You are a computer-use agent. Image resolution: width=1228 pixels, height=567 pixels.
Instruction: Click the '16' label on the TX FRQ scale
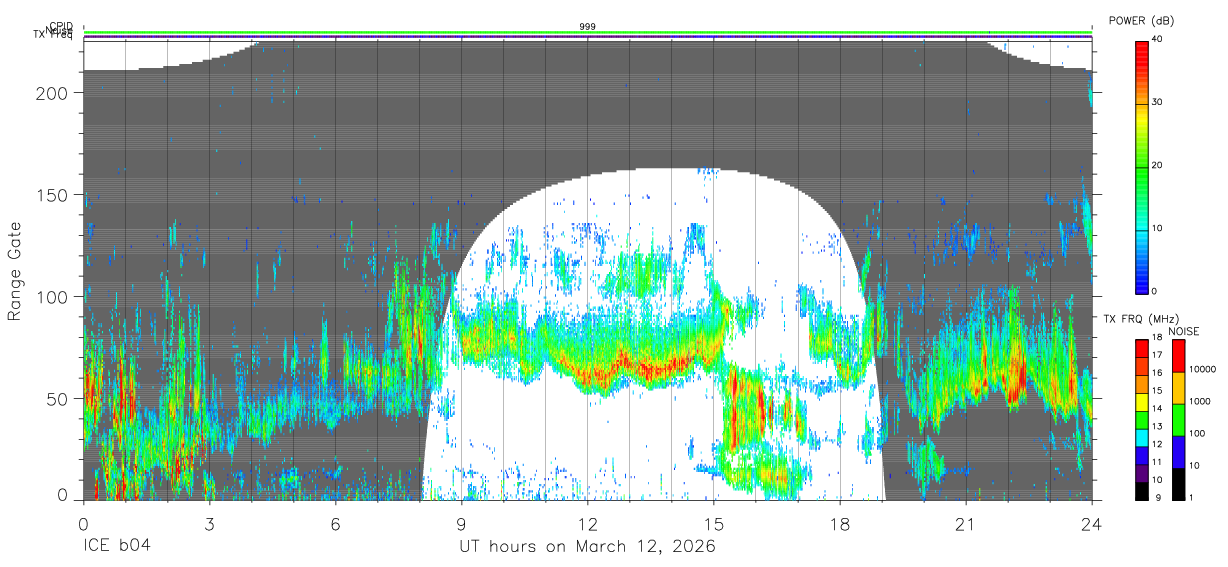click(1157, 373)
